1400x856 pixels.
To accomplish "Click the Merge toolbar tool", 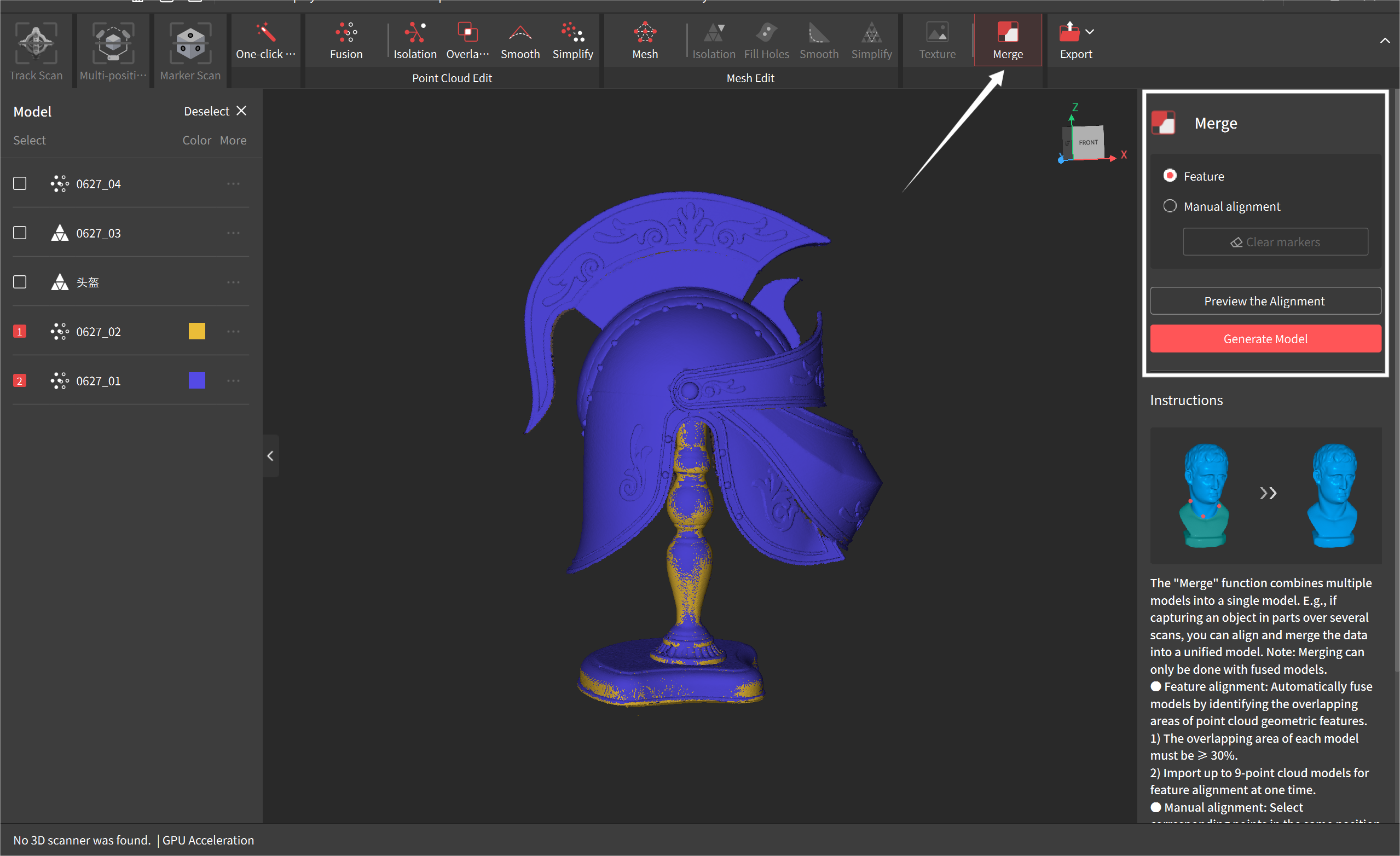I will tap(1008, 41).
